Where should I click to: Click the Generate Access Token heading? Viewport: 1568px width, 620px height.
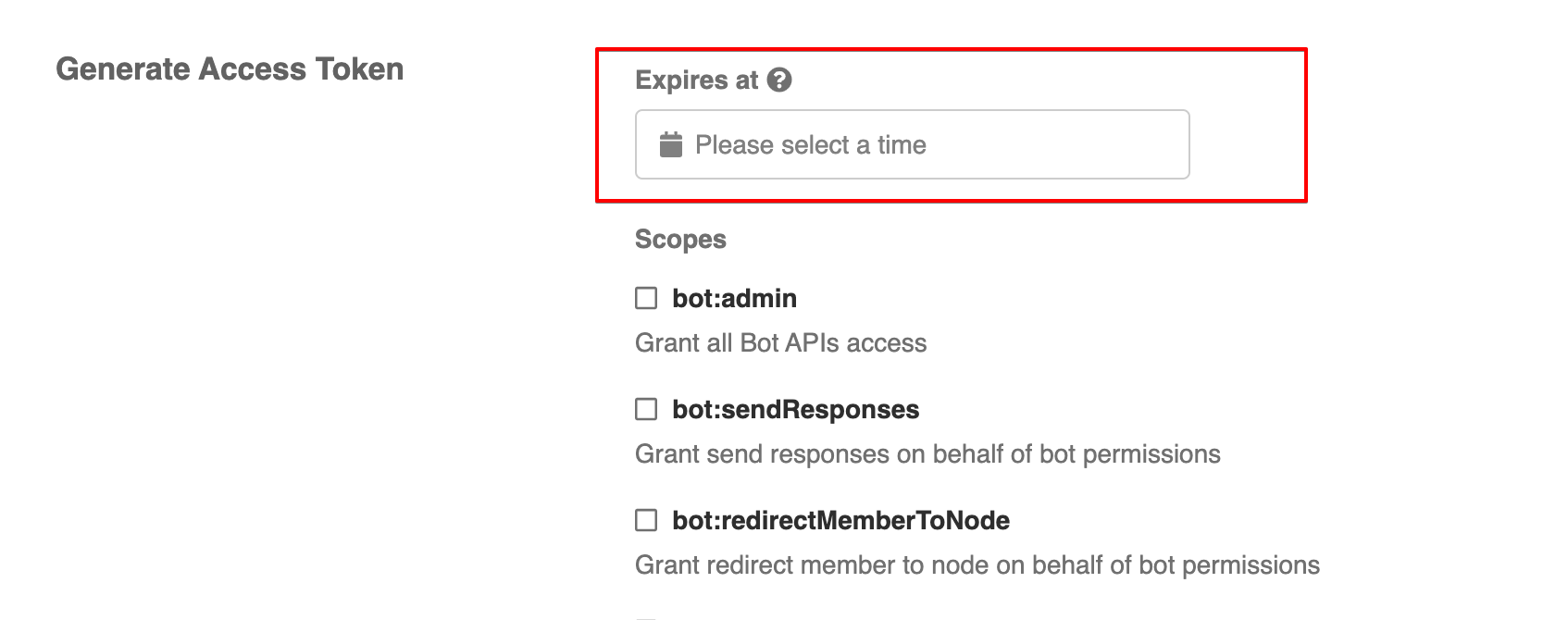[x=230, y=68]
